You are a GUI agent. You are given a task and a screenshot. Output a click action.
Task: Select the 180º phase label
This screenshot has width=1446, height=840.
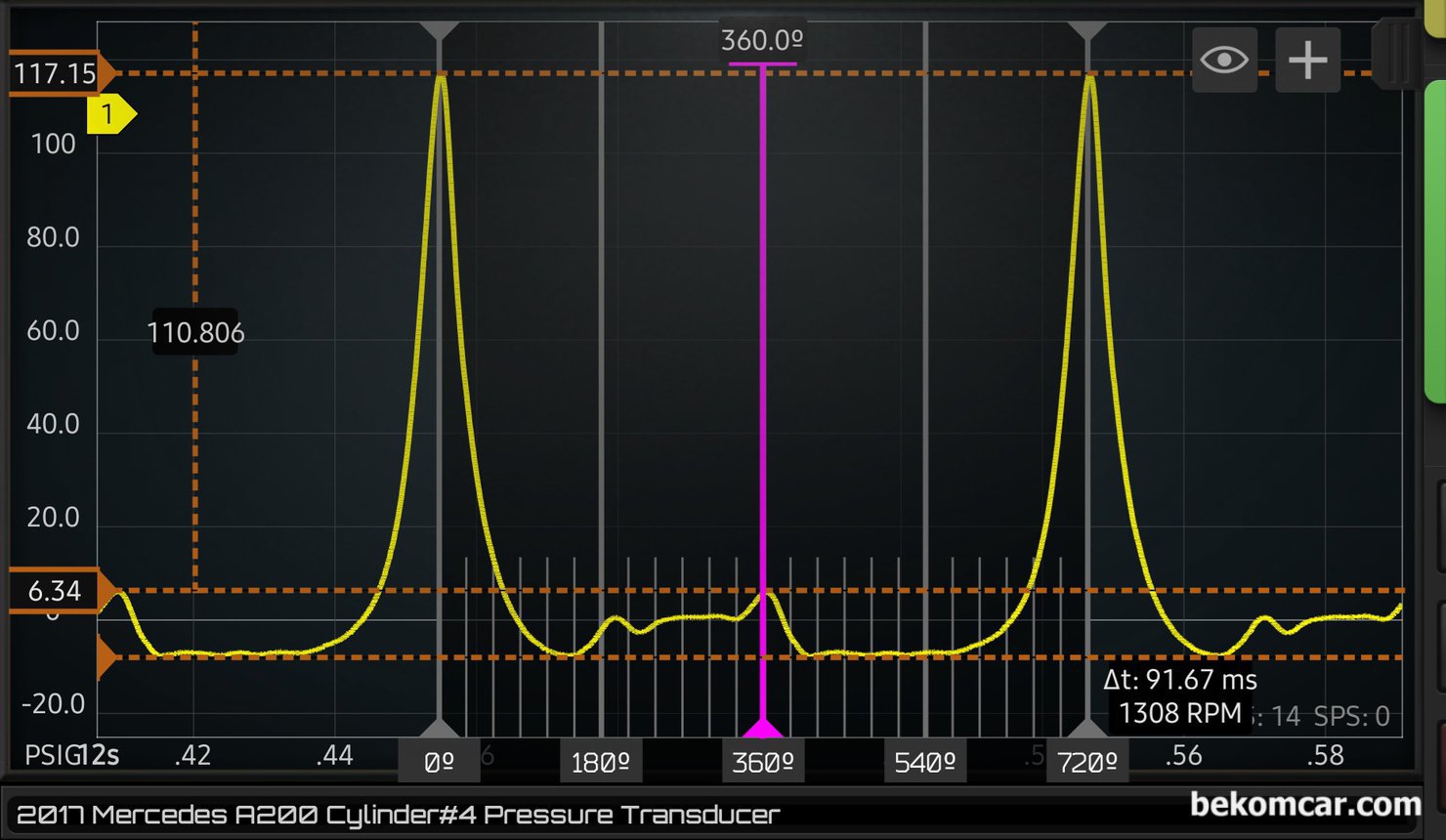600,763
